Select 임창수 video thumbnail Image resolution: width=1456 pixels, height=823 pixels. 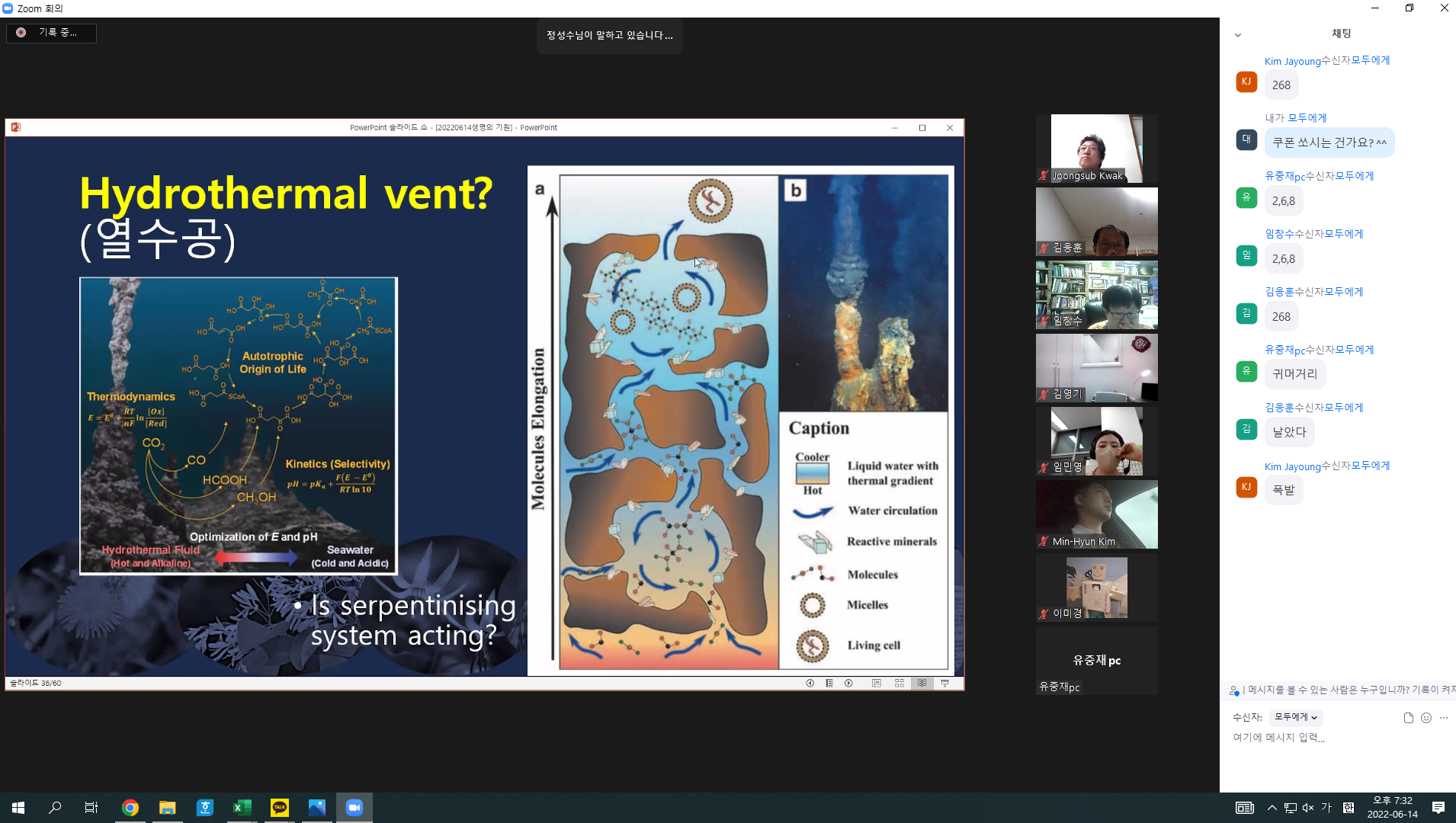[x=1096, y=295]
